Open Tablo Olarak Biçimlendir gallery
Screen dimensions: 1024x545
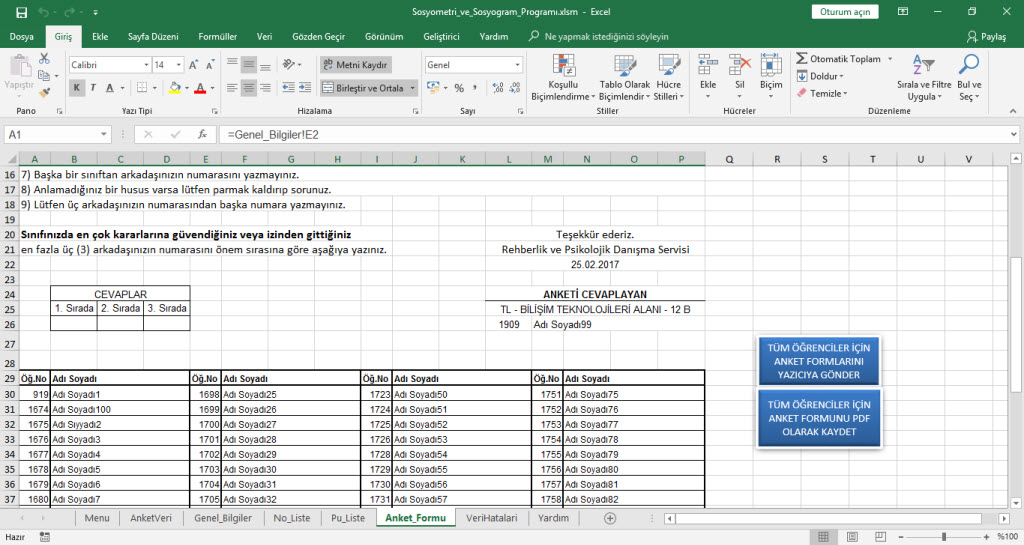(624, 77)
